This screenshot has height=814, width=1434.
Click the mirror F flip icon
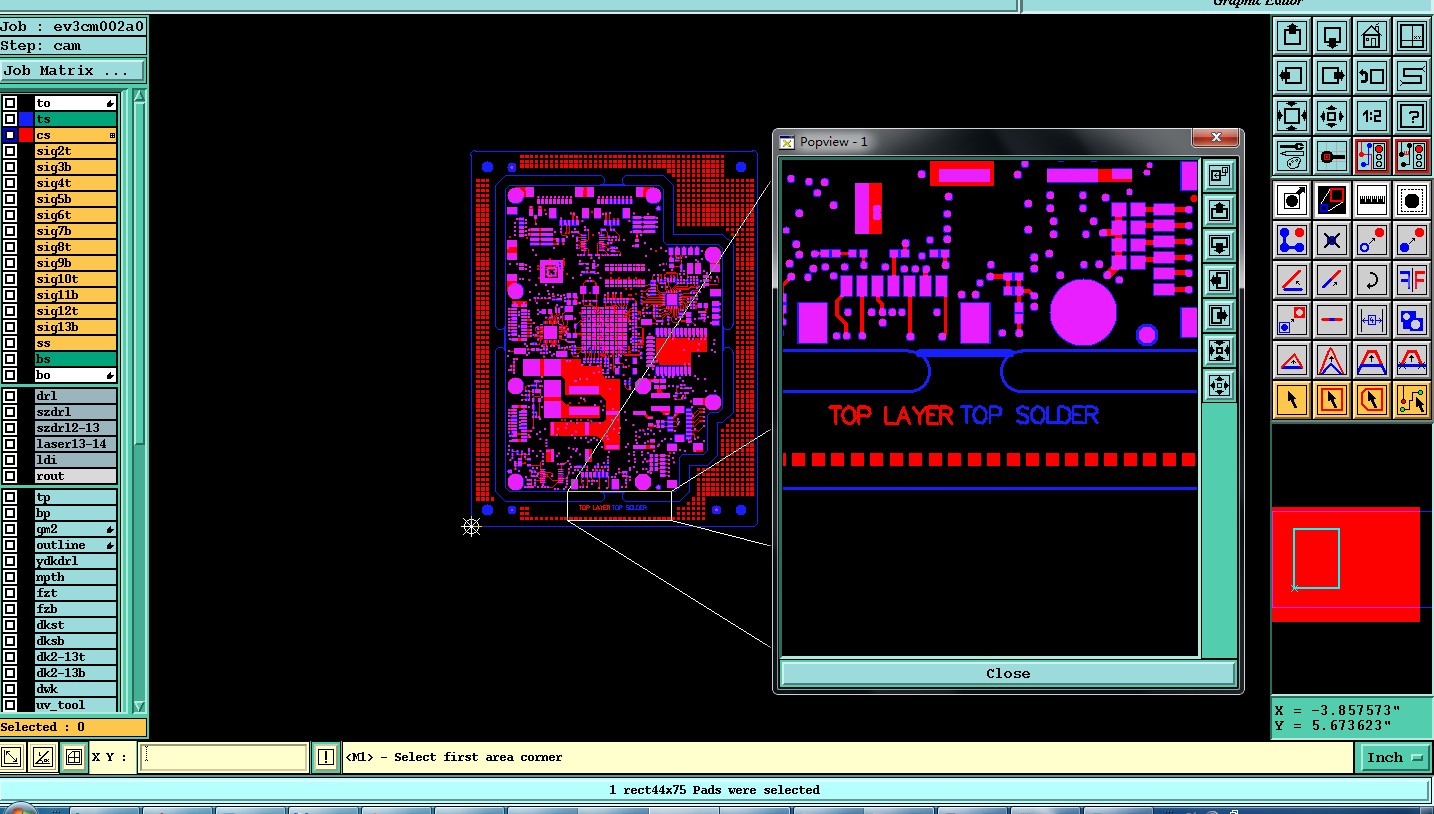point(1411,280)
